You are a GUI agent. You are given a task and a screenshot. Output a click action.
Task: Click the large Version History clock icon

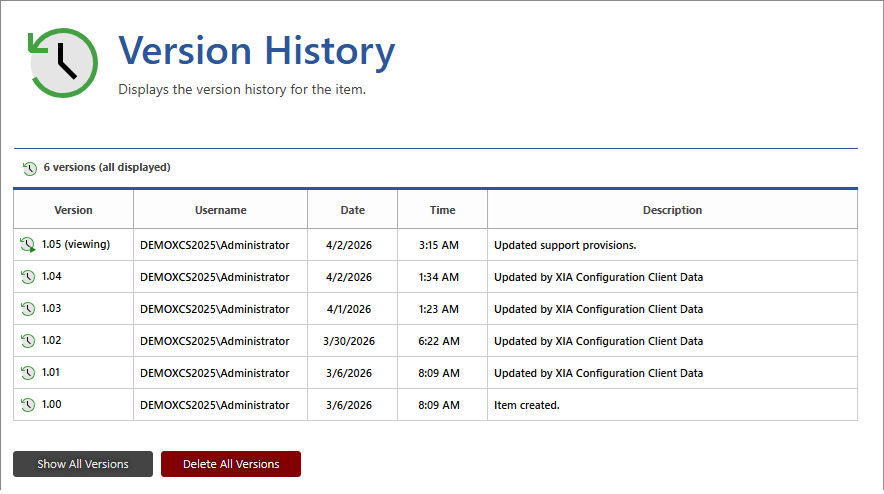click(x=62, y=63)
